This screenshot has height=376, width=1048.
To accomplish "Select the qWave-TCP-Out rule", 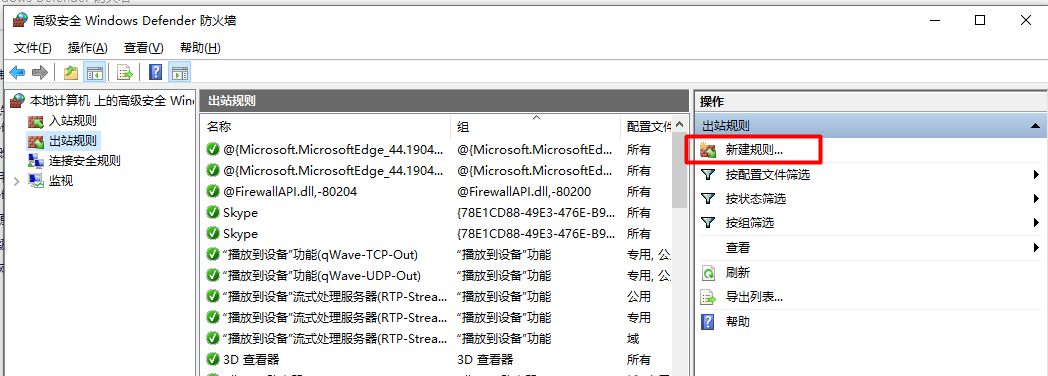I will (320, 254).
